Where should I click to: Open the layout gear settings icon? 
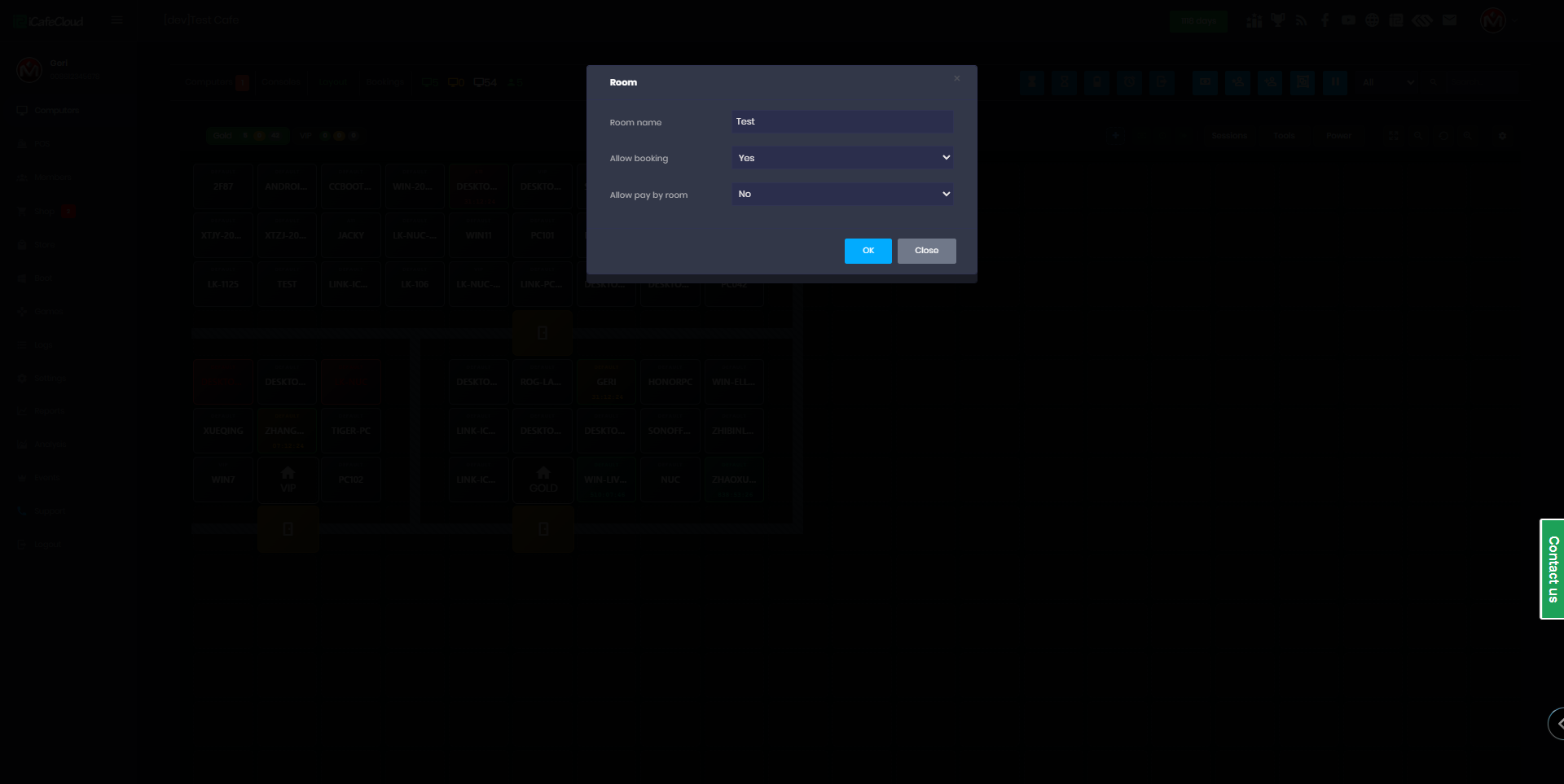pos(1502,136)
